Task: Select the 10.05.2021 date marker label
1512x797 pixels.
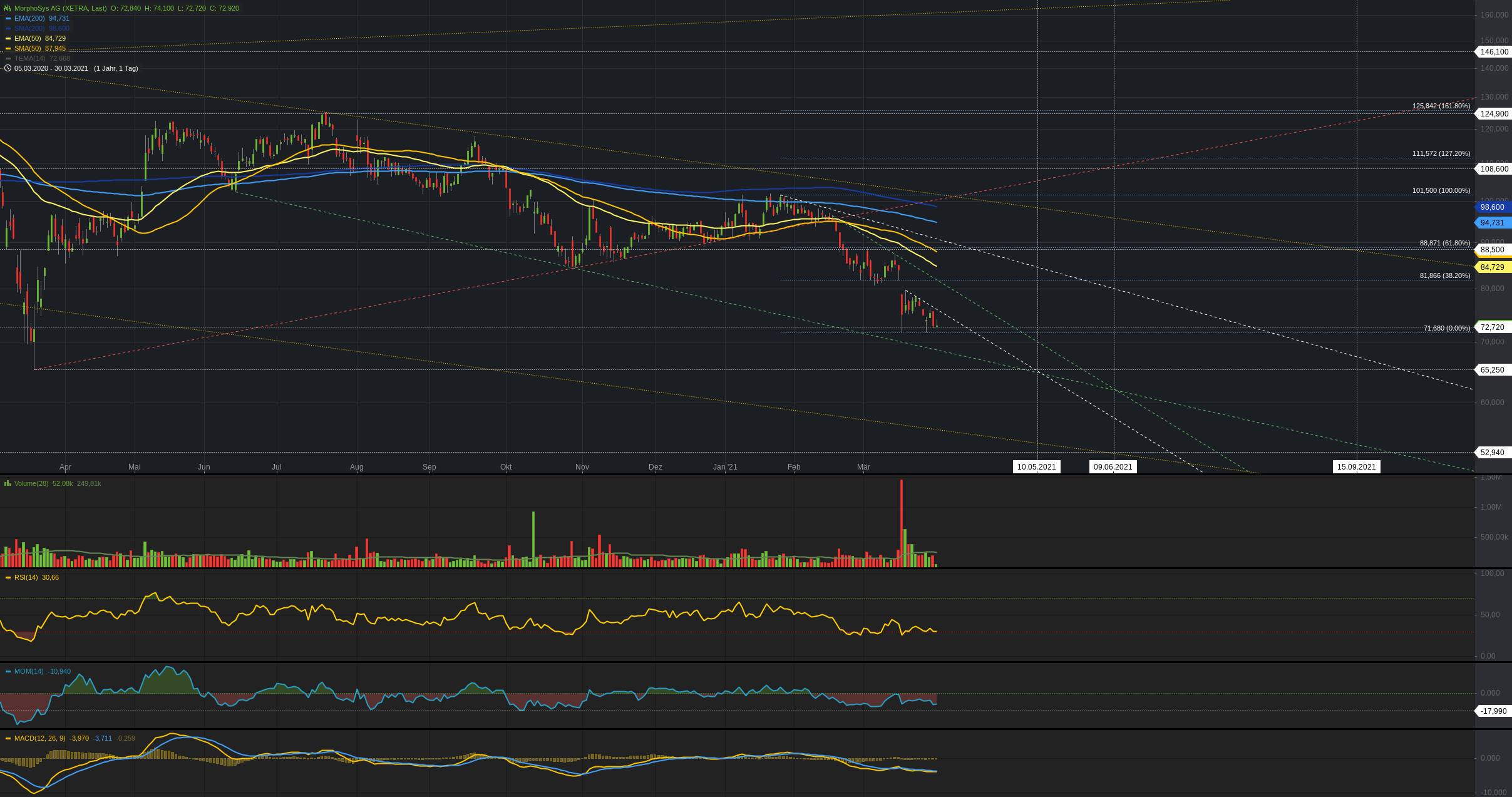Action: click(x=1036, y=466)
